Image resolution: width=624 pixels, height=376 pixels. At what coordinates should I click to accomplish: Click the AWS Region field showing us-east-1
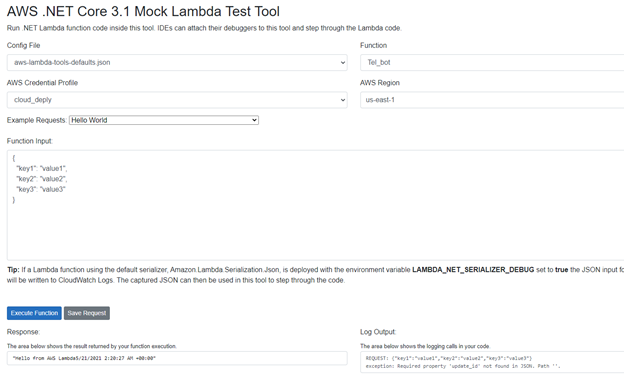click(x=492, y=100)
